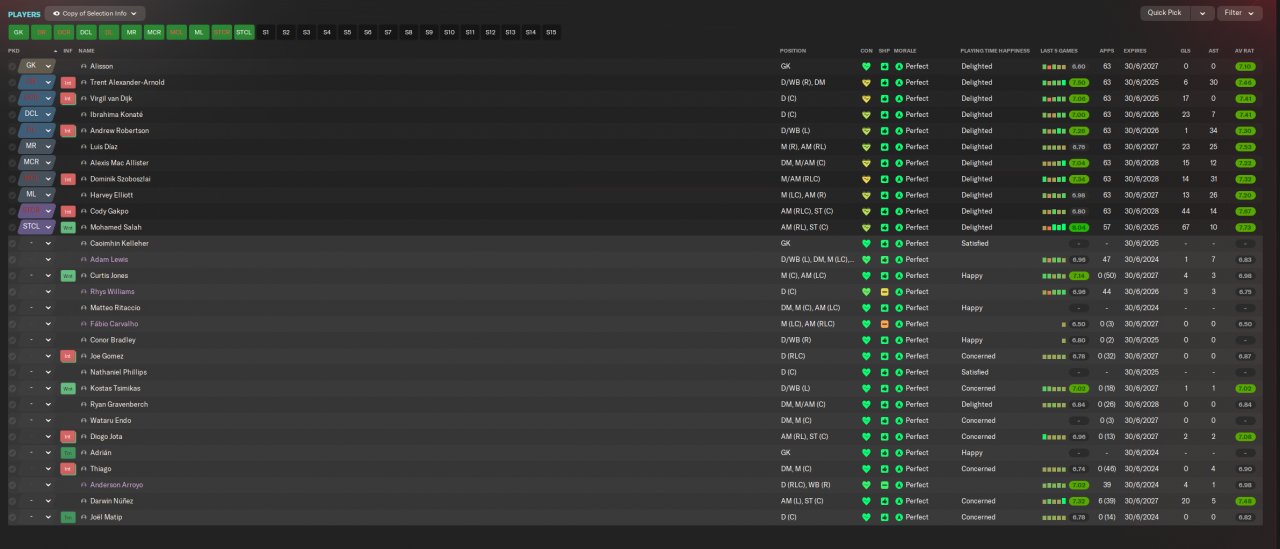
Task: Open the position dropdown for Diogo Jota
Action: [x=48, y=436]
